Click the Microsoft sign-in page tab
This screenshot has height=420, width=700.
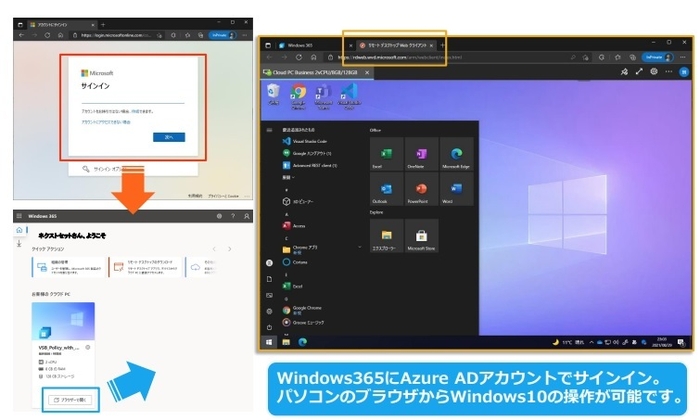point(61,25)
